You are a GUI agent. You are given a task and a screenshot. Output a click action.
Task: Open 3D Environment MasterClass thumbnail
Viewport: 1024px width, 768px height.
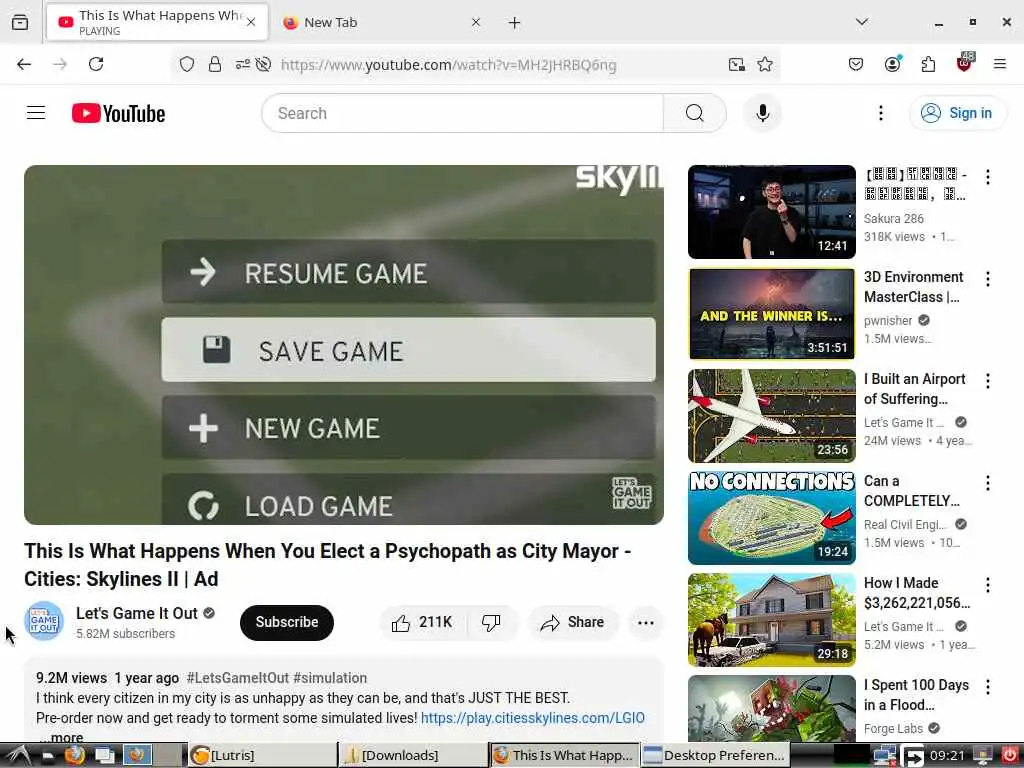click(x=772, y=313)
